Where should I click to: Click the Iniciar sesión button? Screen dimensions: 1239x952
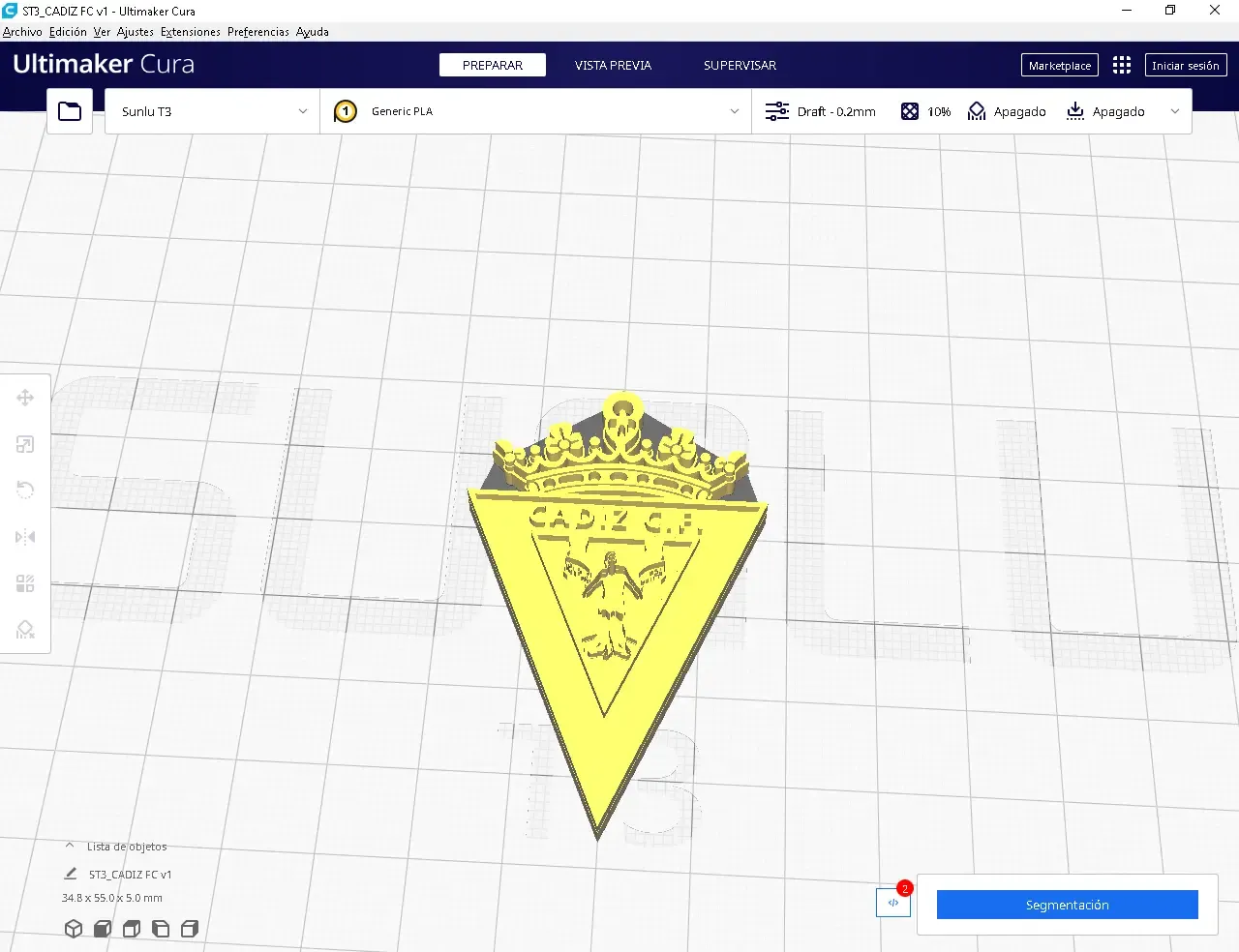[x=1186, y=65]
